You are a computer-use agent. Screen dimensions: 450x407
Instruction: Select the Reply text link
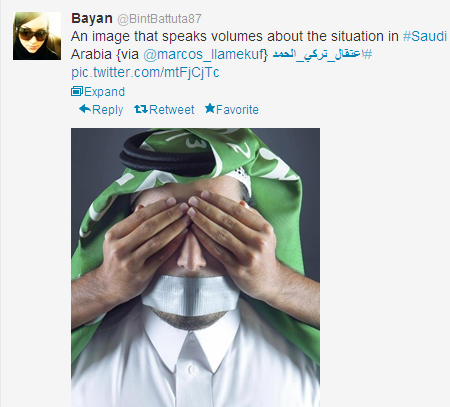(x=107, y=110)
